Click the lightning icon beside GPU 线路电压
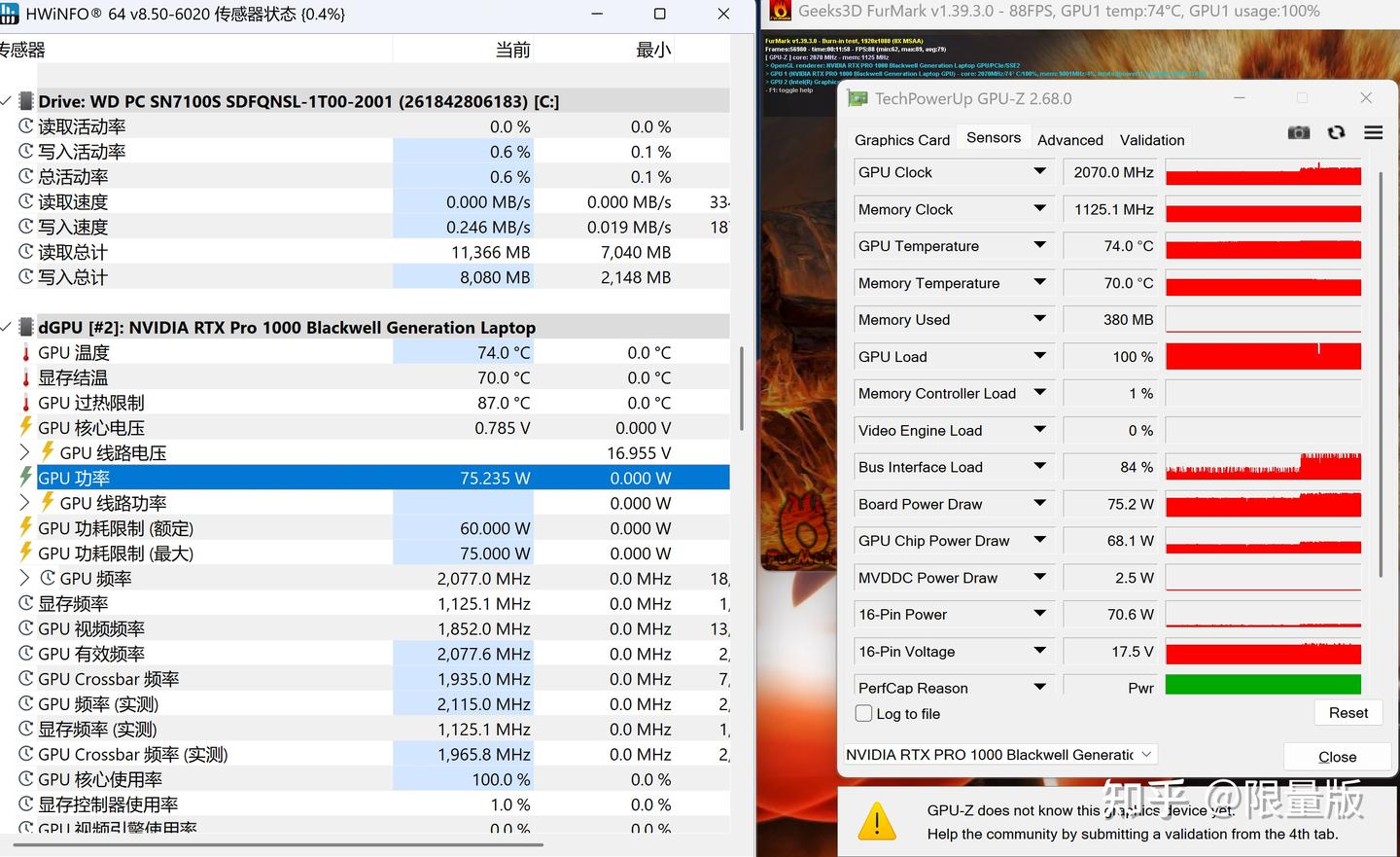Viewport: 1400px width, 857px height. [47, 452]
